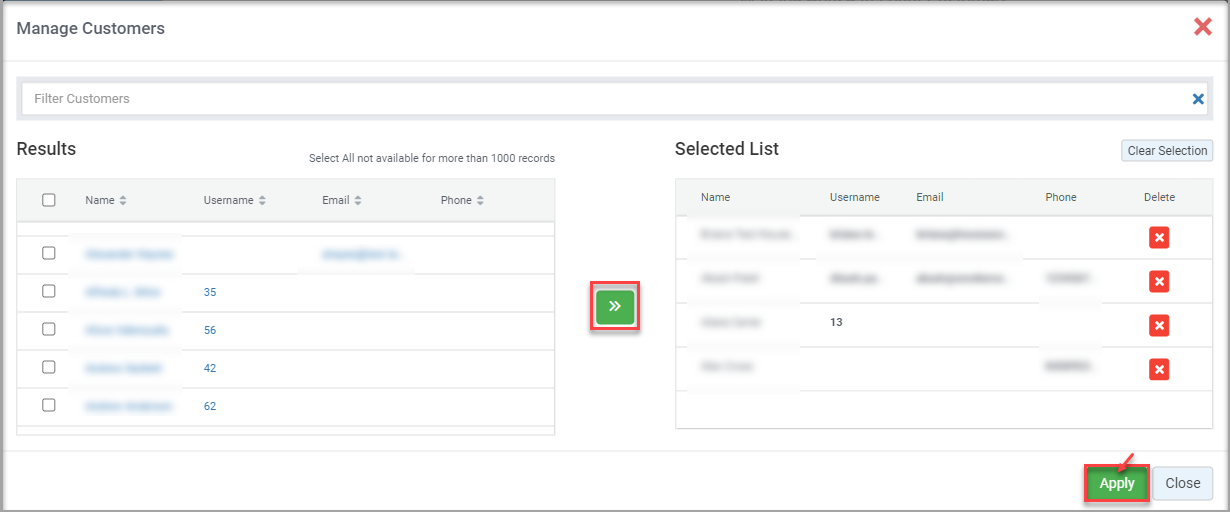This screenshot has height=513, width=1230.
Task: Open the username 62 link in Results
Action: (x=210, y=406)
